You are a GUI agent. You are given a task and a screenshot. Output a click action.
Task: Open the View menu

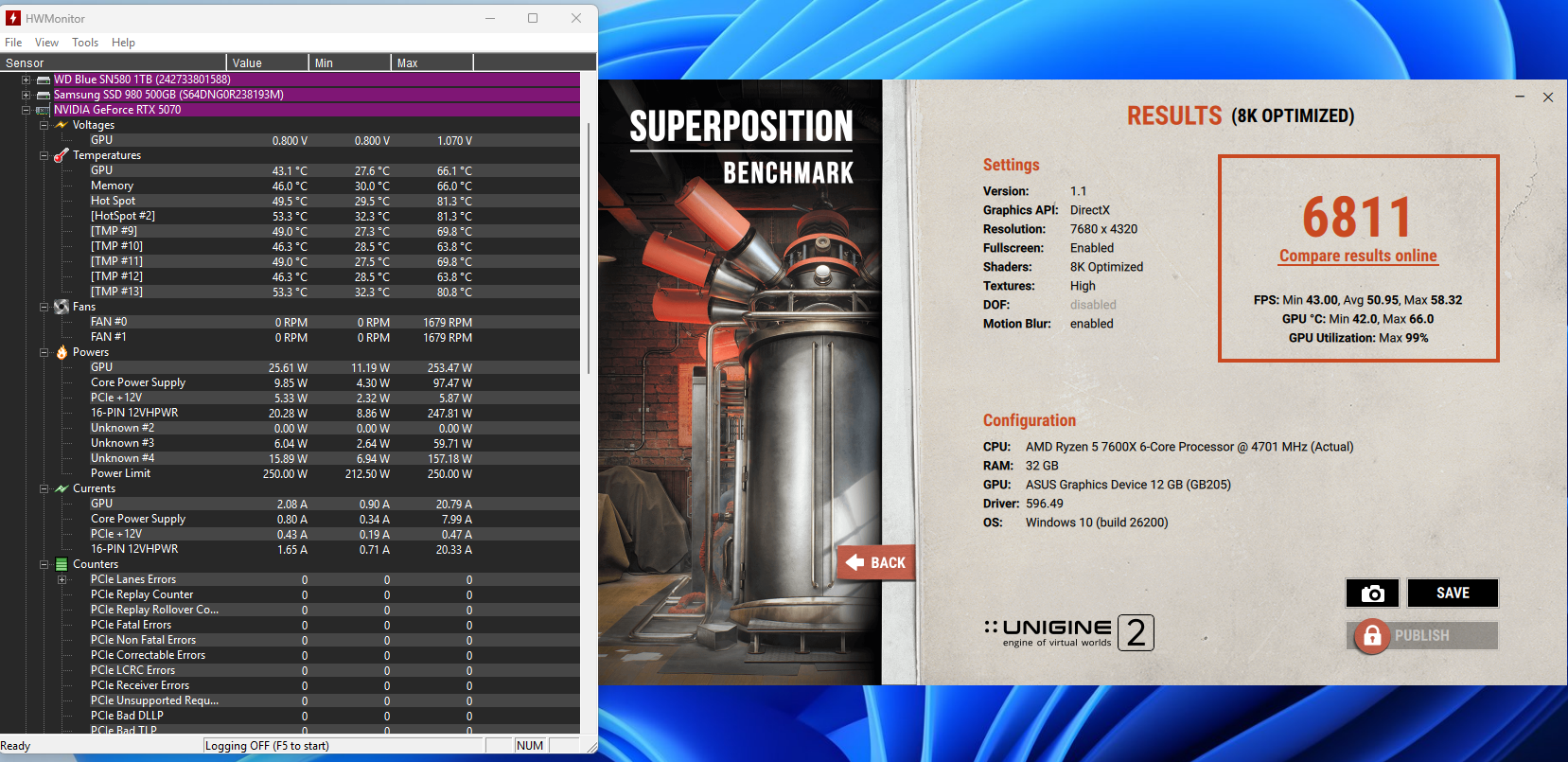point(46,43)
